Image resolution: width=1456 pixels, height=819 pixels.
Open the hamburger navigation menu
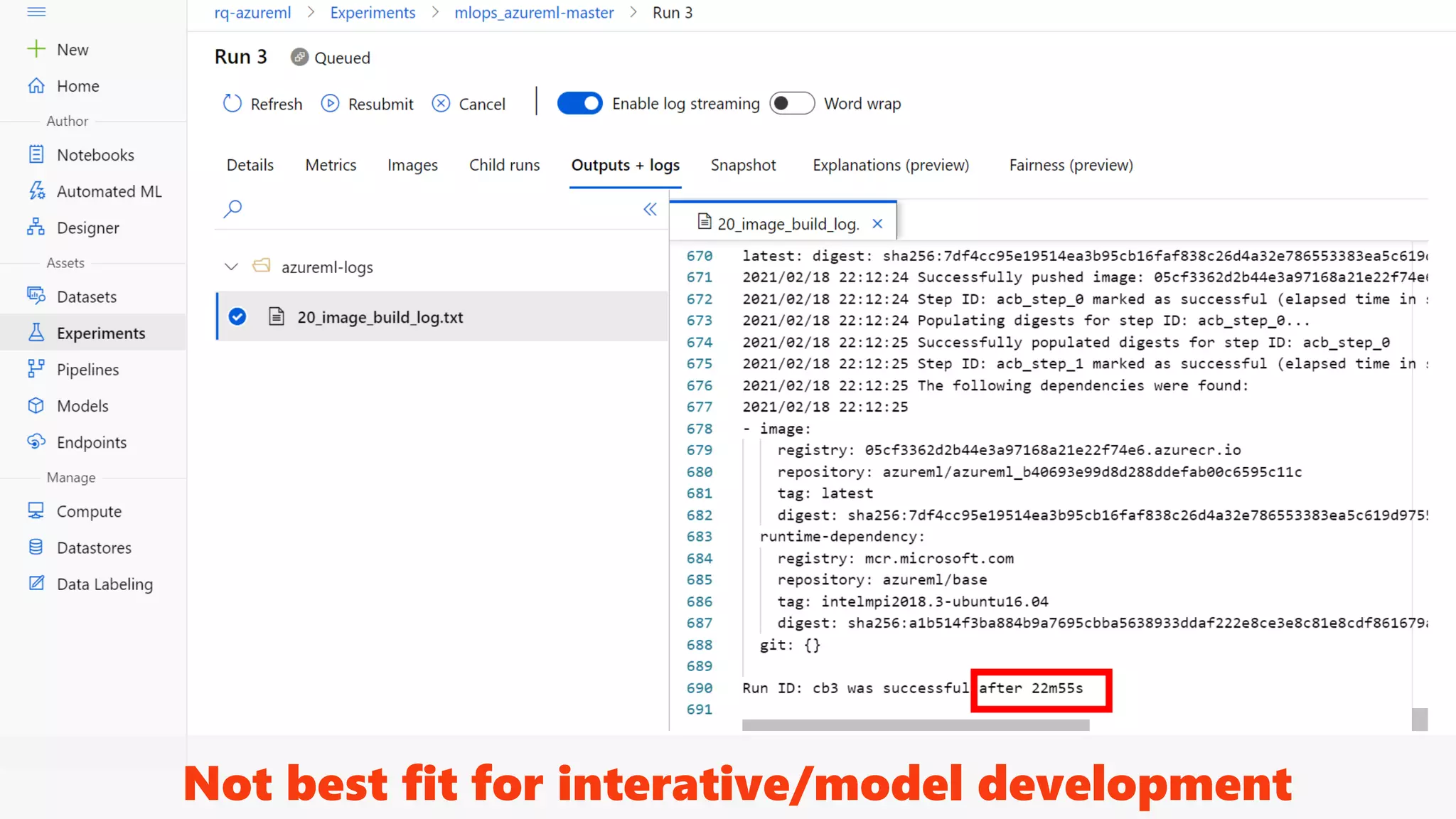[36, 12]
